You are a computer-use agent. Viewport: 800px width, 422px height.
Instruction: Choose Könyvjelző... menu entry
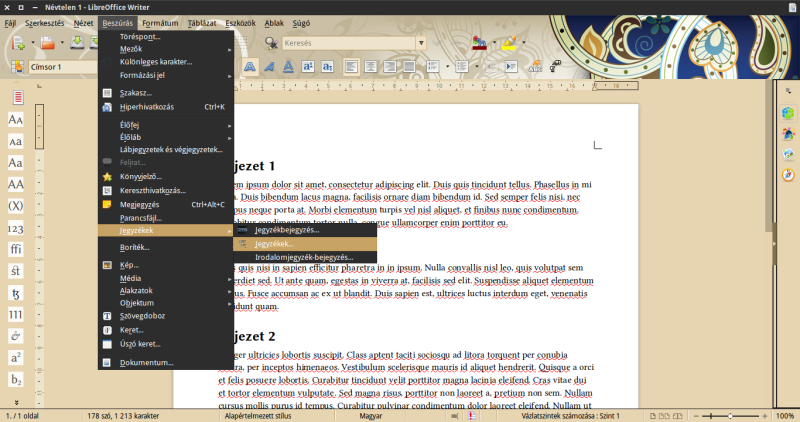(166, 177)
